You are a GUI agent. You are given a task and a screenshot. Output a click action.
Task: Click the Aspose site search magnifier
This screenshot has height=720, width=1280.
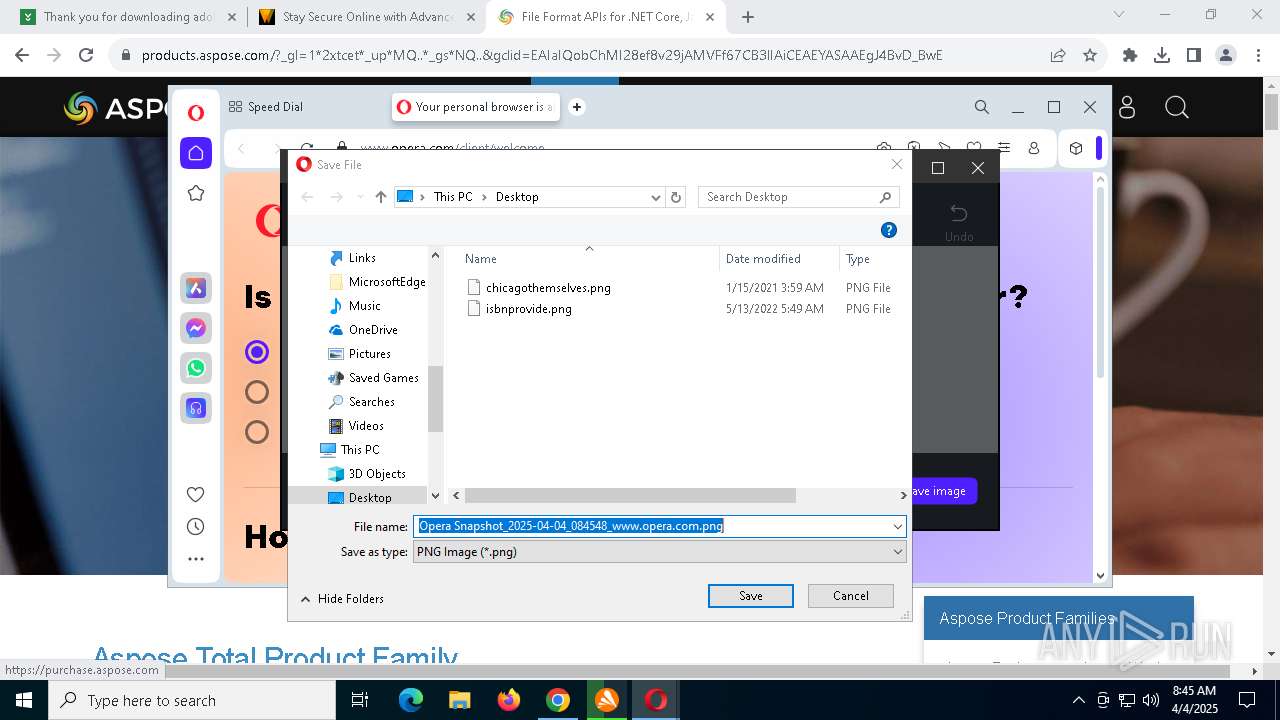pos(1177,107)
